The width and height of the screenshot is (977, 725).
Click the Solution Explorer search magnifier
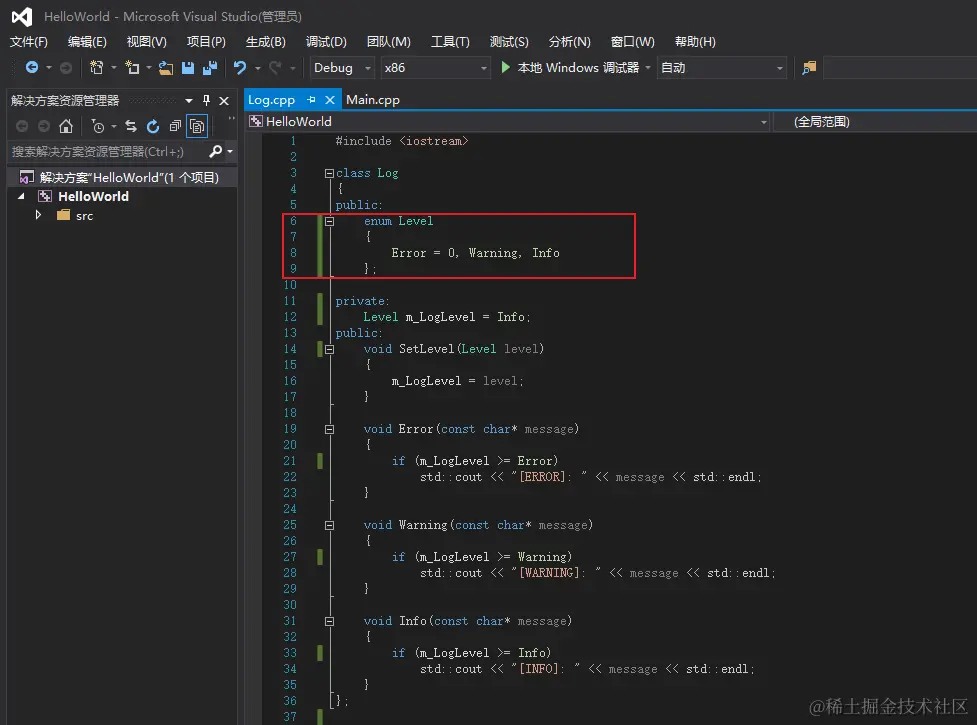click(215, 151)
